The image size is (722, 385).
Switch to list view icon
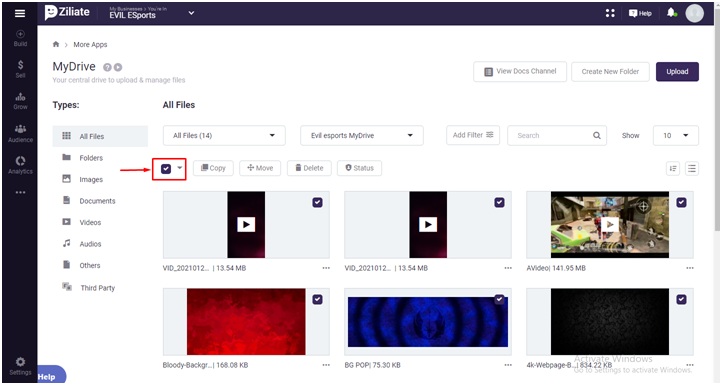click(692, 169)
